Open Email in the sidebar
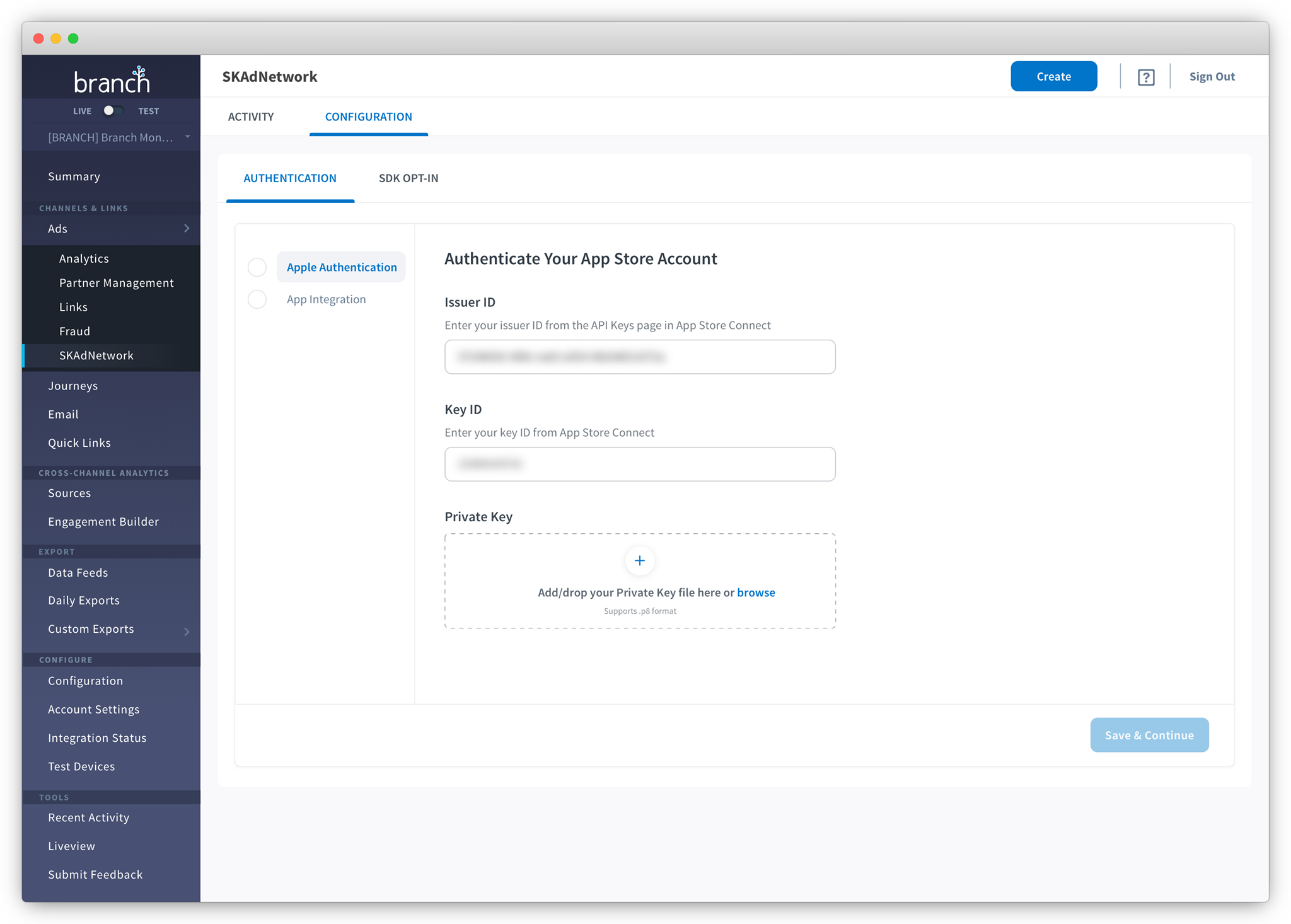This screenshot has width=1291, height=924. click(63, 414)
